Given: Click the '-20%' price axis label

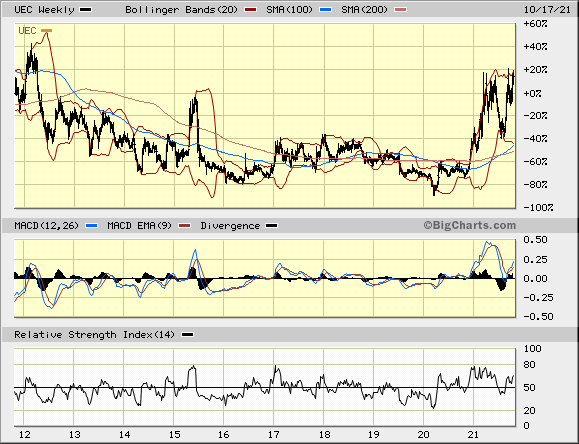Looking at the screenshot, I should coord(535,116).
